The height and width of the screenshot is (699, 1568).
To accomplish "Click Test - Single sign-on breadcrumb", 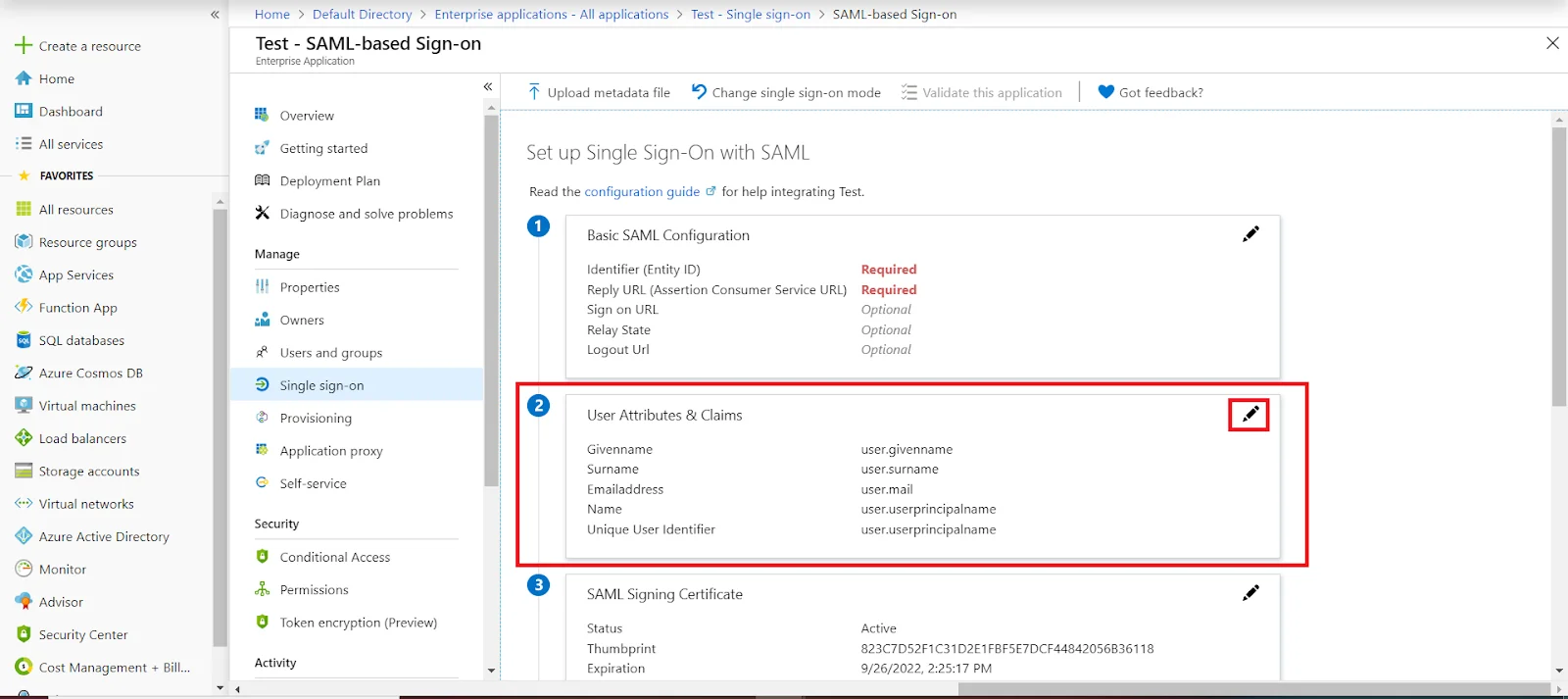I will (x=751, y=14).
